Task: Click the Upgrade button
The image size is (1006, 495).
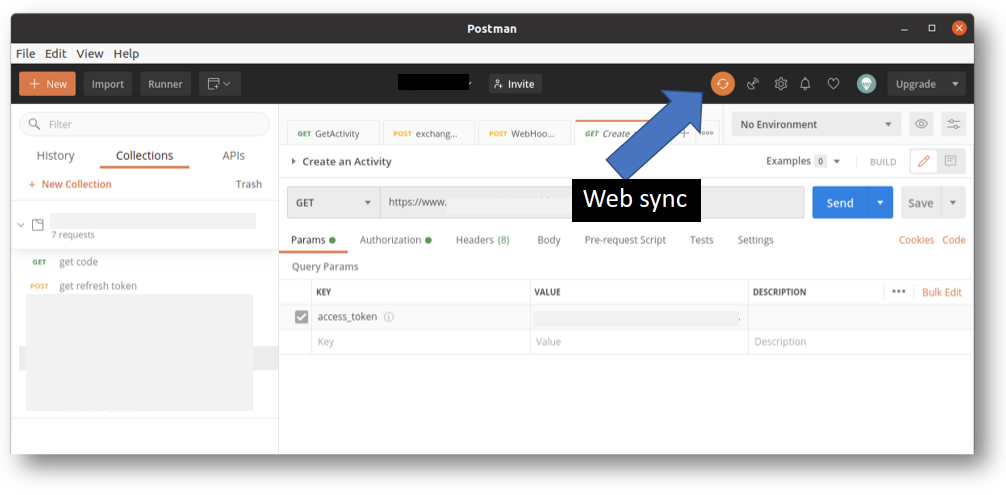Action: (x=916, y=84)
